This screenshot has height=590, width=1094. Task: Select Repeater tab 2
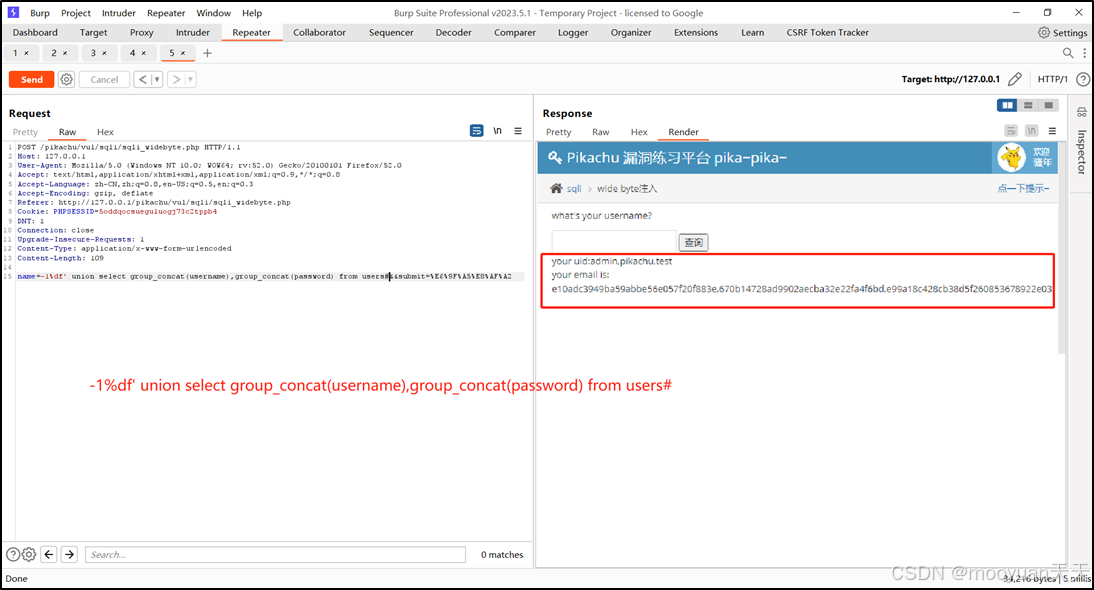pos(54,53)
